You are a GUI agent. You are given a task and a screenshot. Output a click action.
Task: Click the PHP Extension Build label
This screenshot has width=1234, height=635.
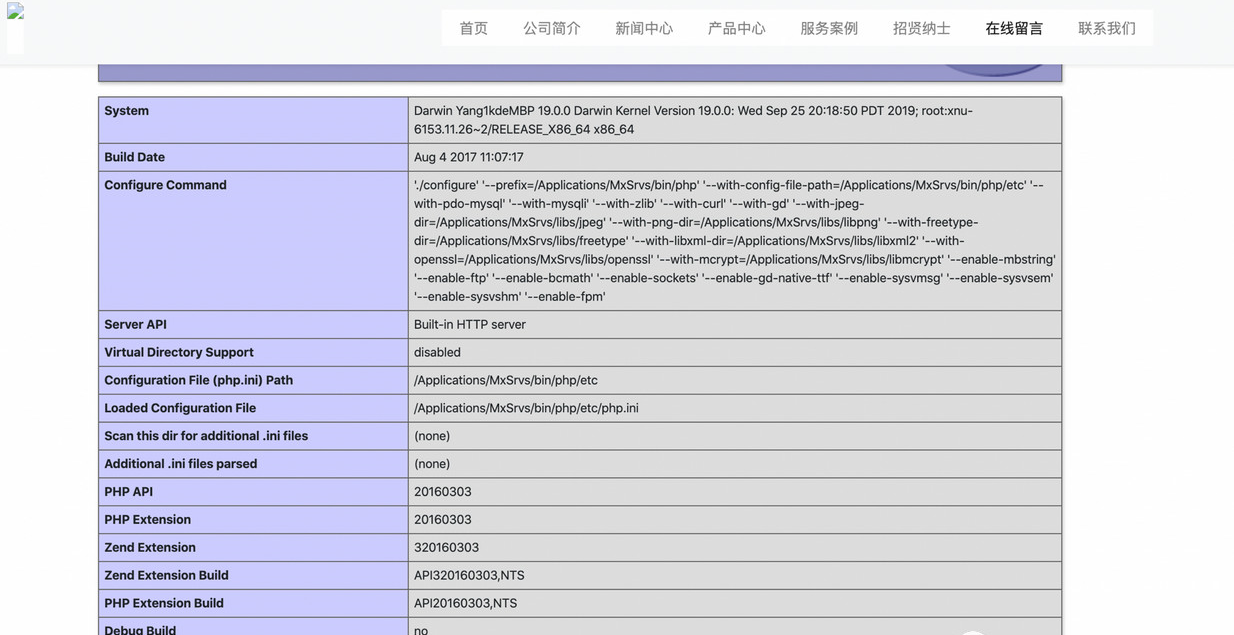[164, 605]
